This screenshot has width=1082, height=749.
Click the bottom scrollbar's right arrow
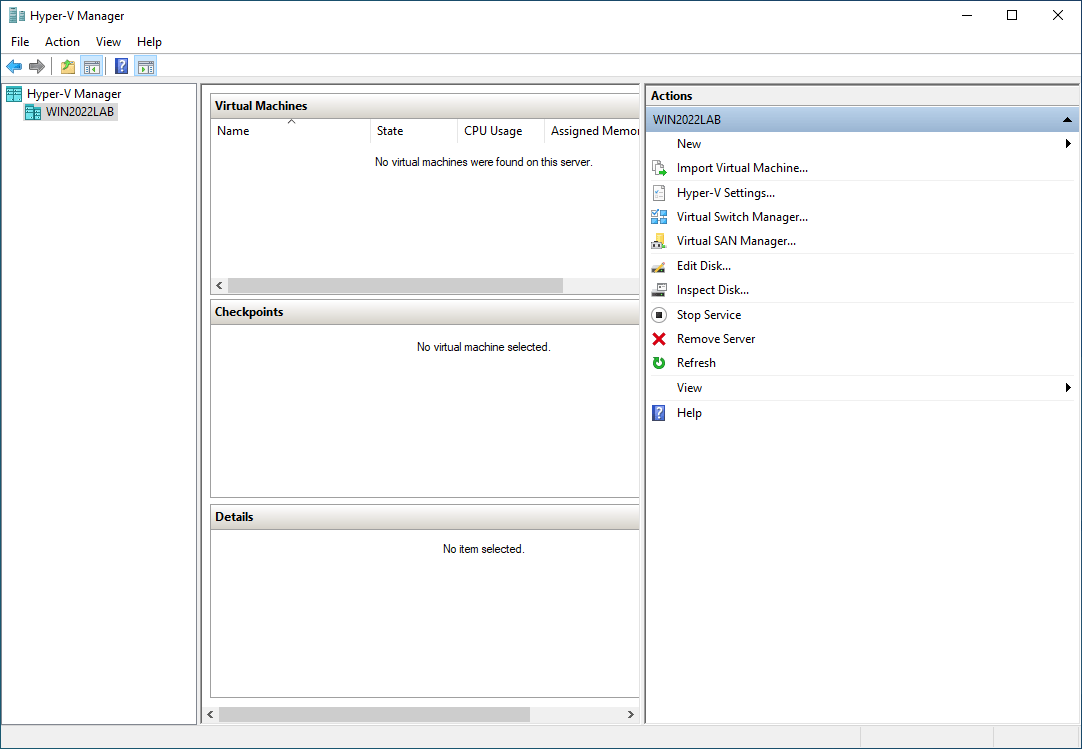pos(631,714)
